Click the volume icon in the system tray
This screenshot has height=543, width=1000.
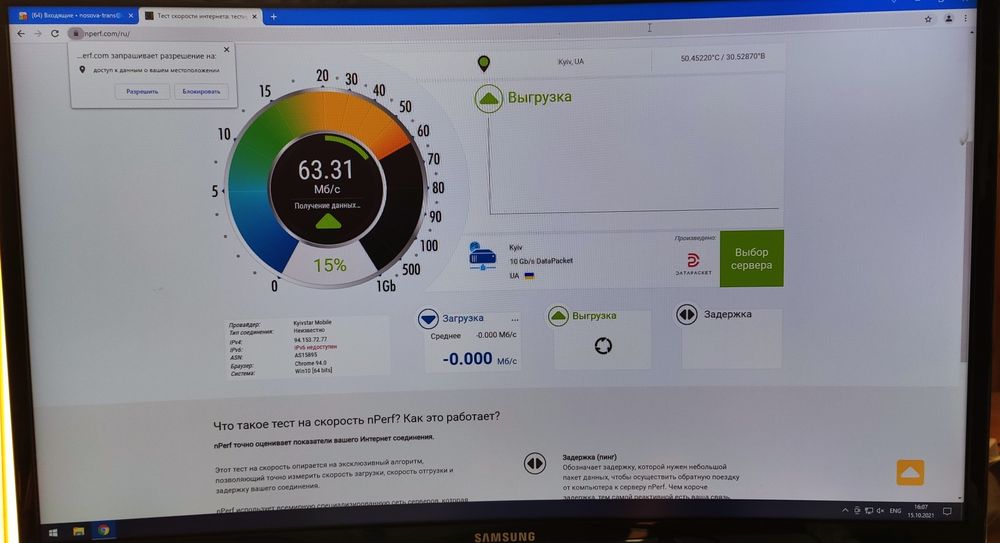tap(880, 510)
